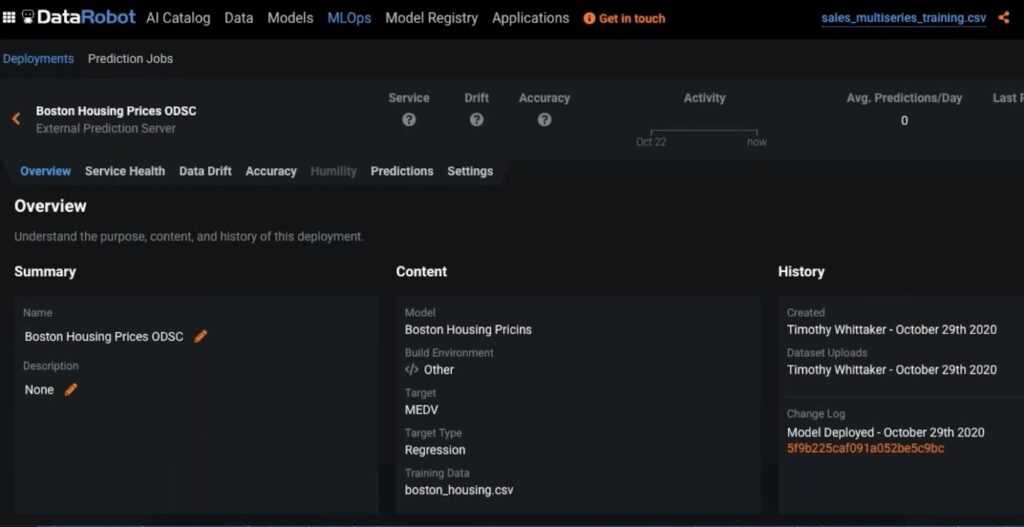Click the DataRobot logo
This screenshot has width=1024, height=527.
pyautogui.click(x=79, y=18)
